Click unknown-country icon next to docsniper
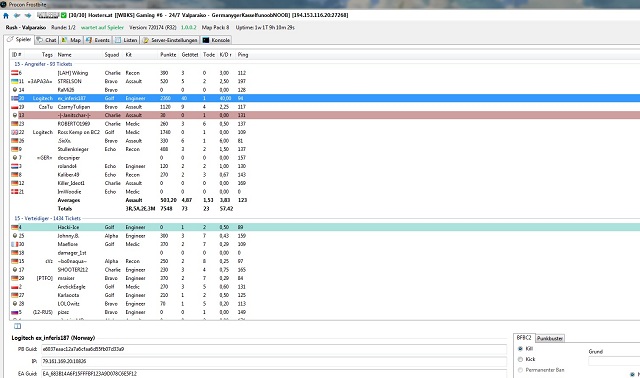This screenshot has width=640, height=378. tap(15, 158)
